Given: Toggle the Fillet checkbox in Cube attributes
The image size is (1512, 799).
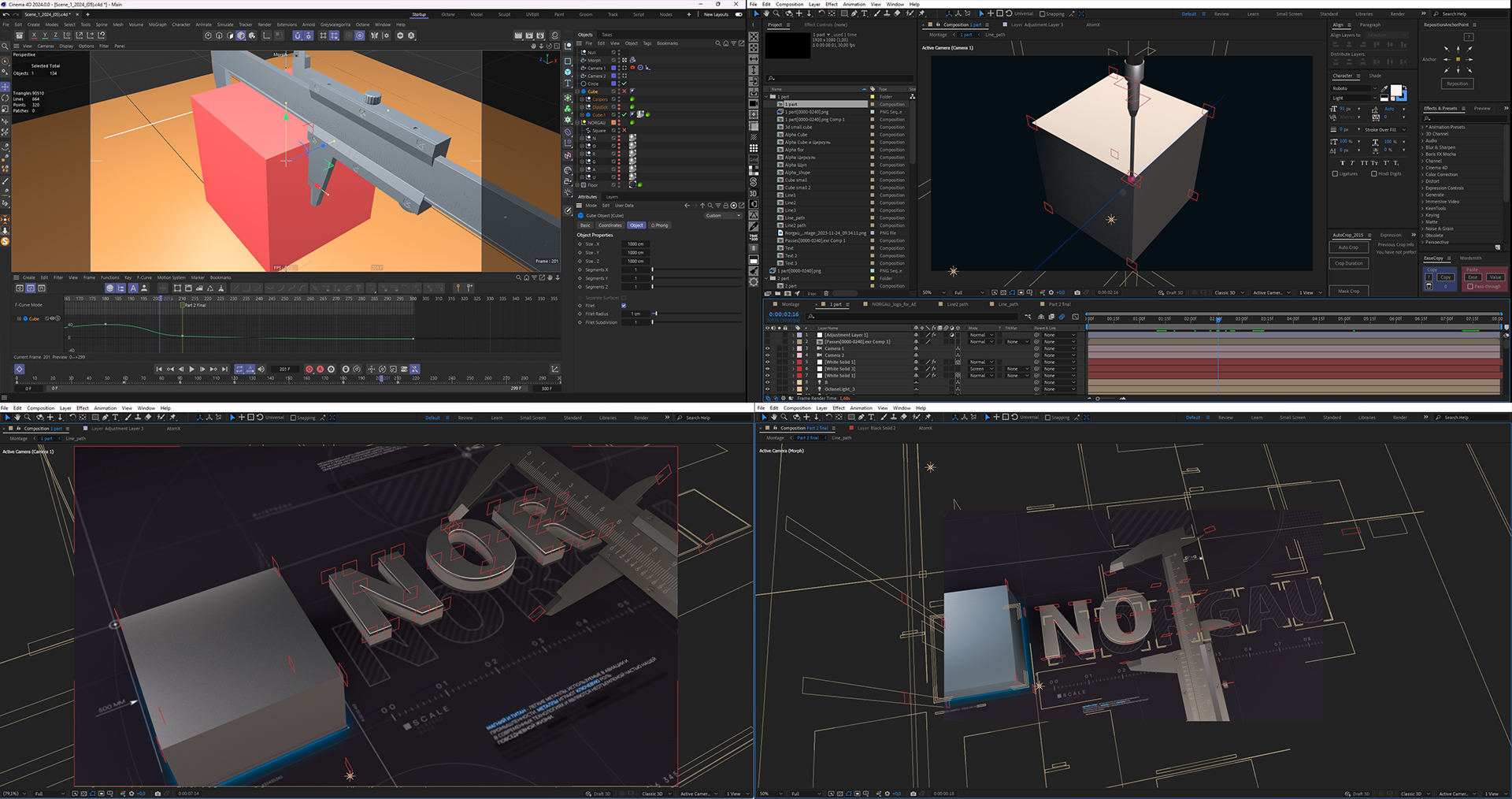Looking at the screenshot, I should click(x=624, y=306).
